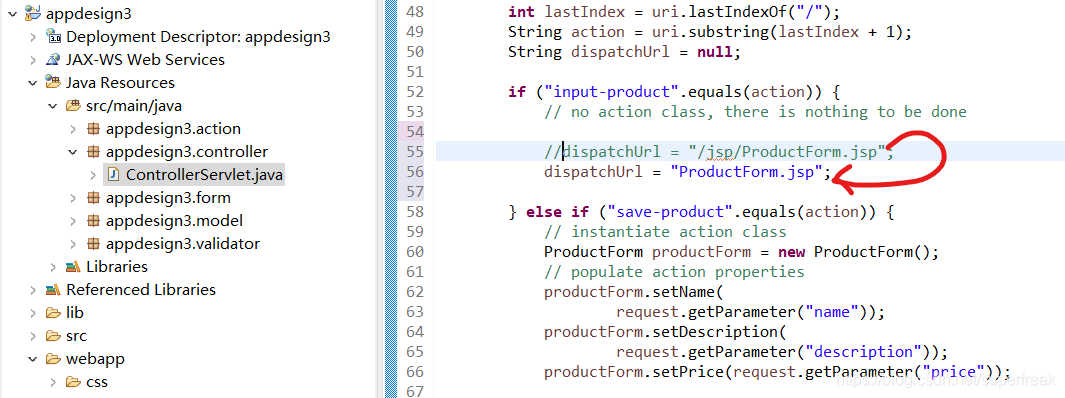Screen dimensions: 1065x398
Task: Click the ControllerServlet.java file icon
Action: click(113, 175)
